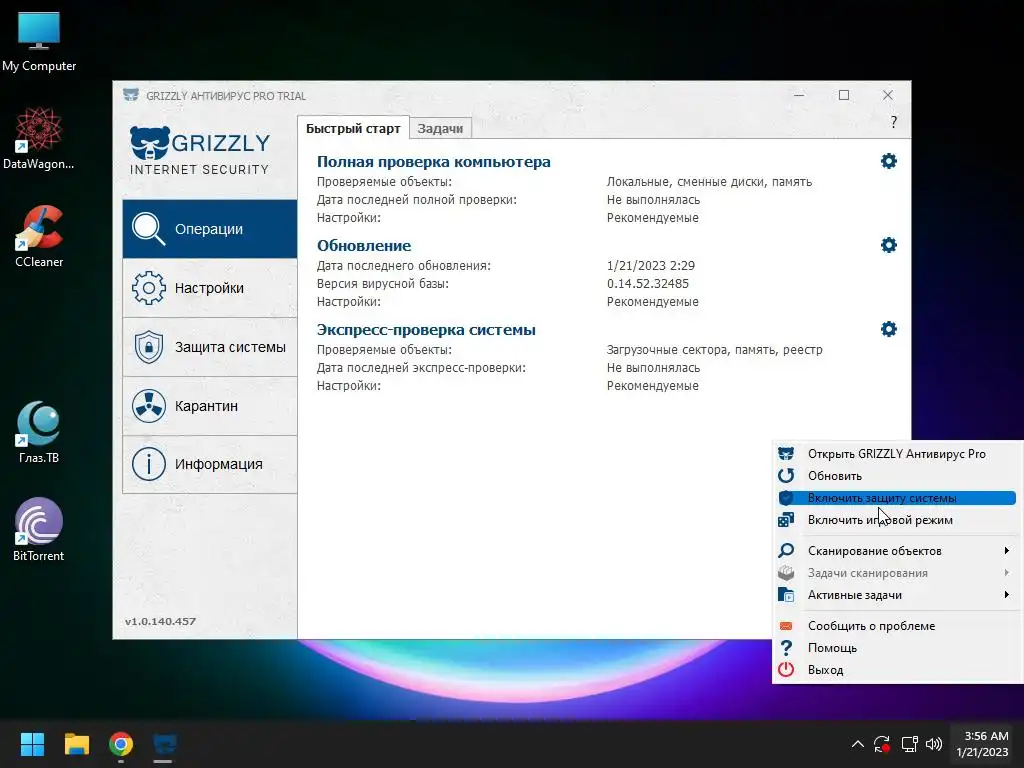Select Включить защиту системы menu item

tap(897, 498)
